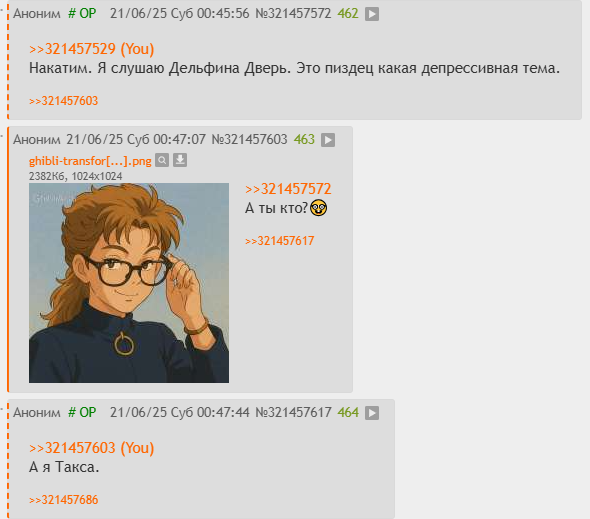Click the green post counter 463

[x=304, y=140]
